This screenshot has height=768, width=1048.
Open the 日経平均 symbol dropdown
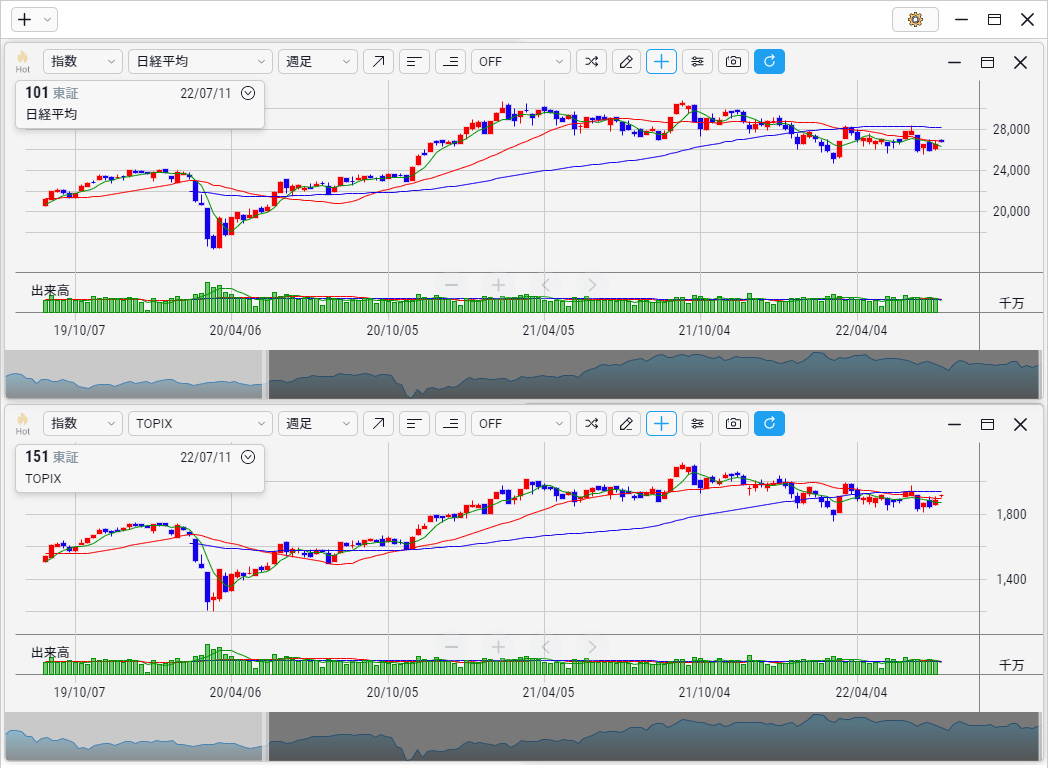click(201, 61)
